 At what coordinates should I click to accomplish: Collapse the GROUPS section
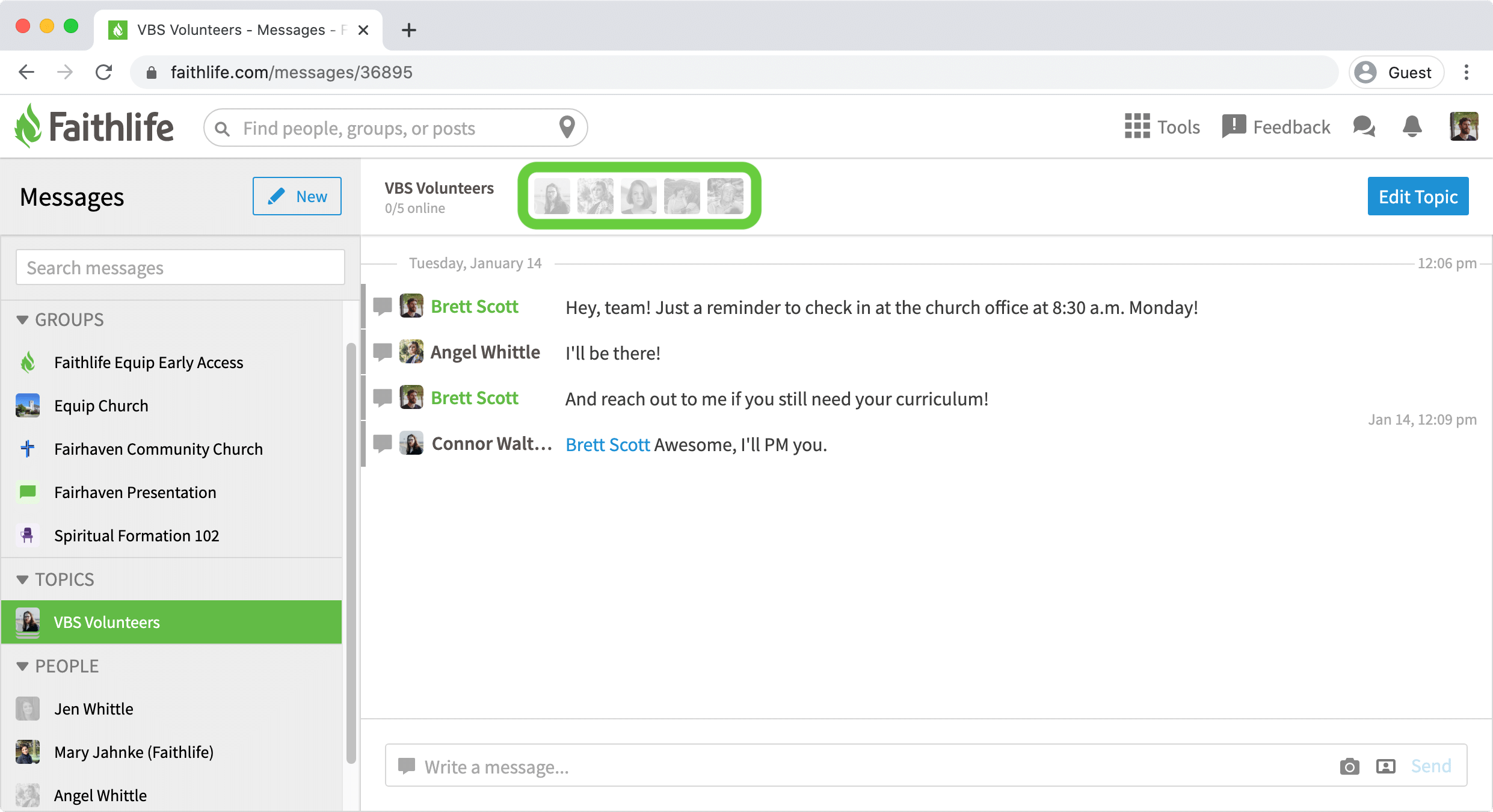coord(23,320)
